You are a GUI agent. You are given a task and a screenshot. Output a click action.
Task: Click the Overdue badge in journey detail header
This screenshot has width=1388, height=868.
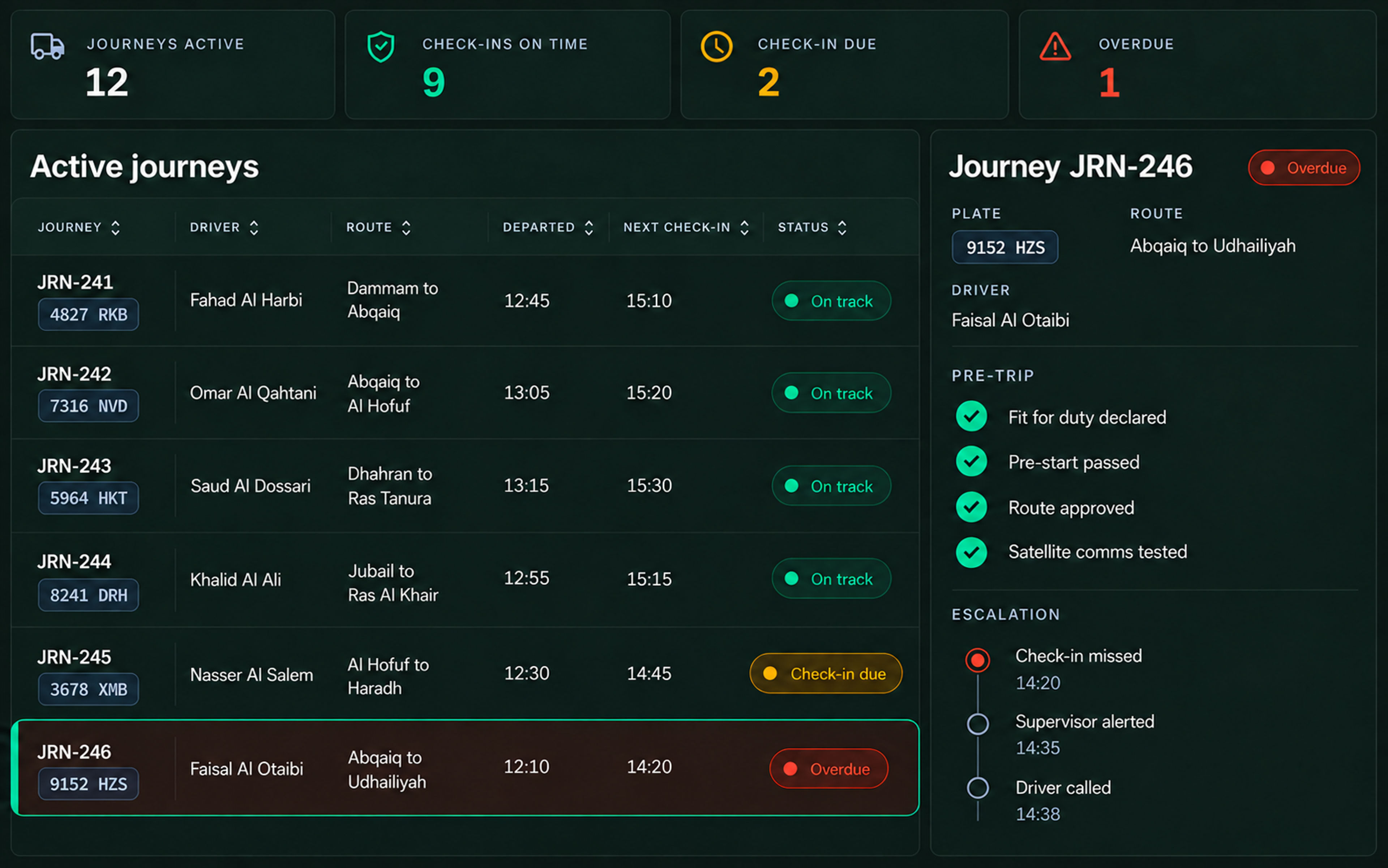[x=1303, y=168]
